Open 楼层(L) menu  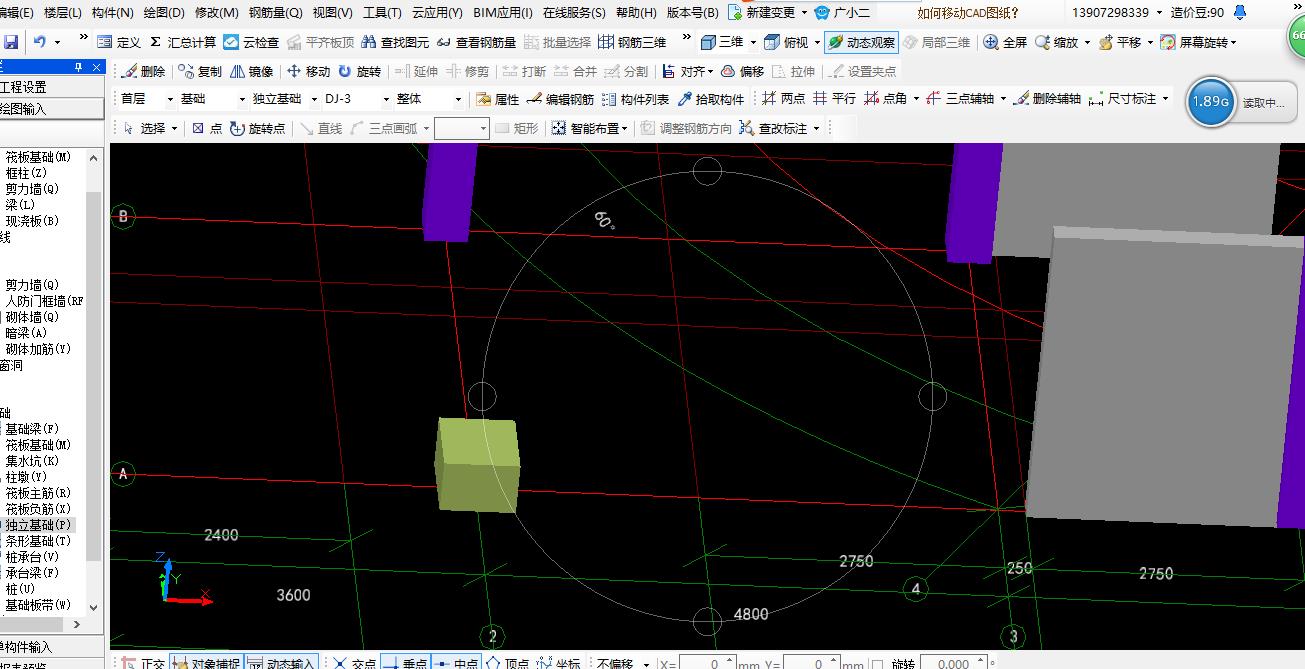pos(63,13)
